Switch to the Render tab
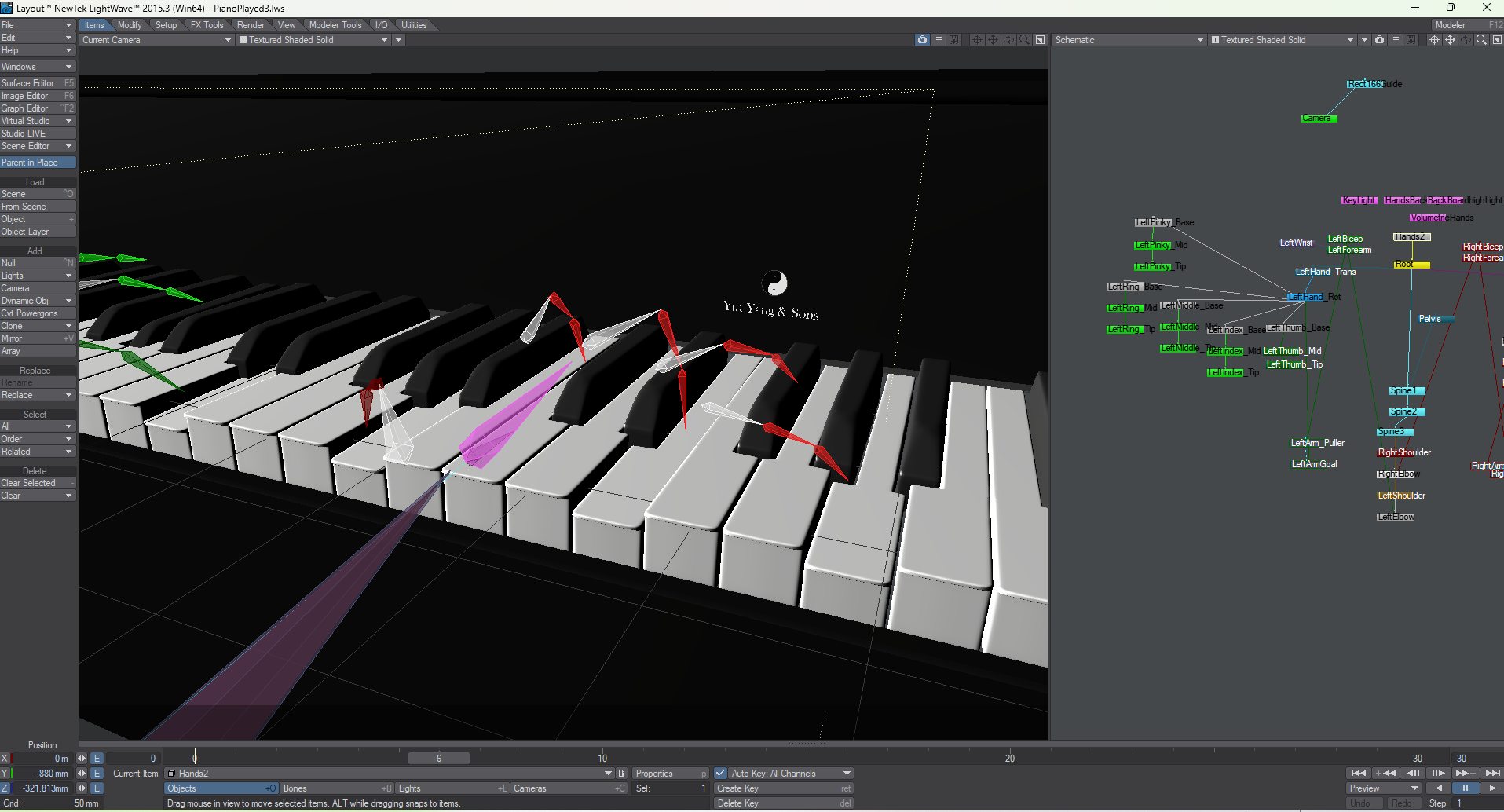The image size is (1504, 812). point(251,25)
